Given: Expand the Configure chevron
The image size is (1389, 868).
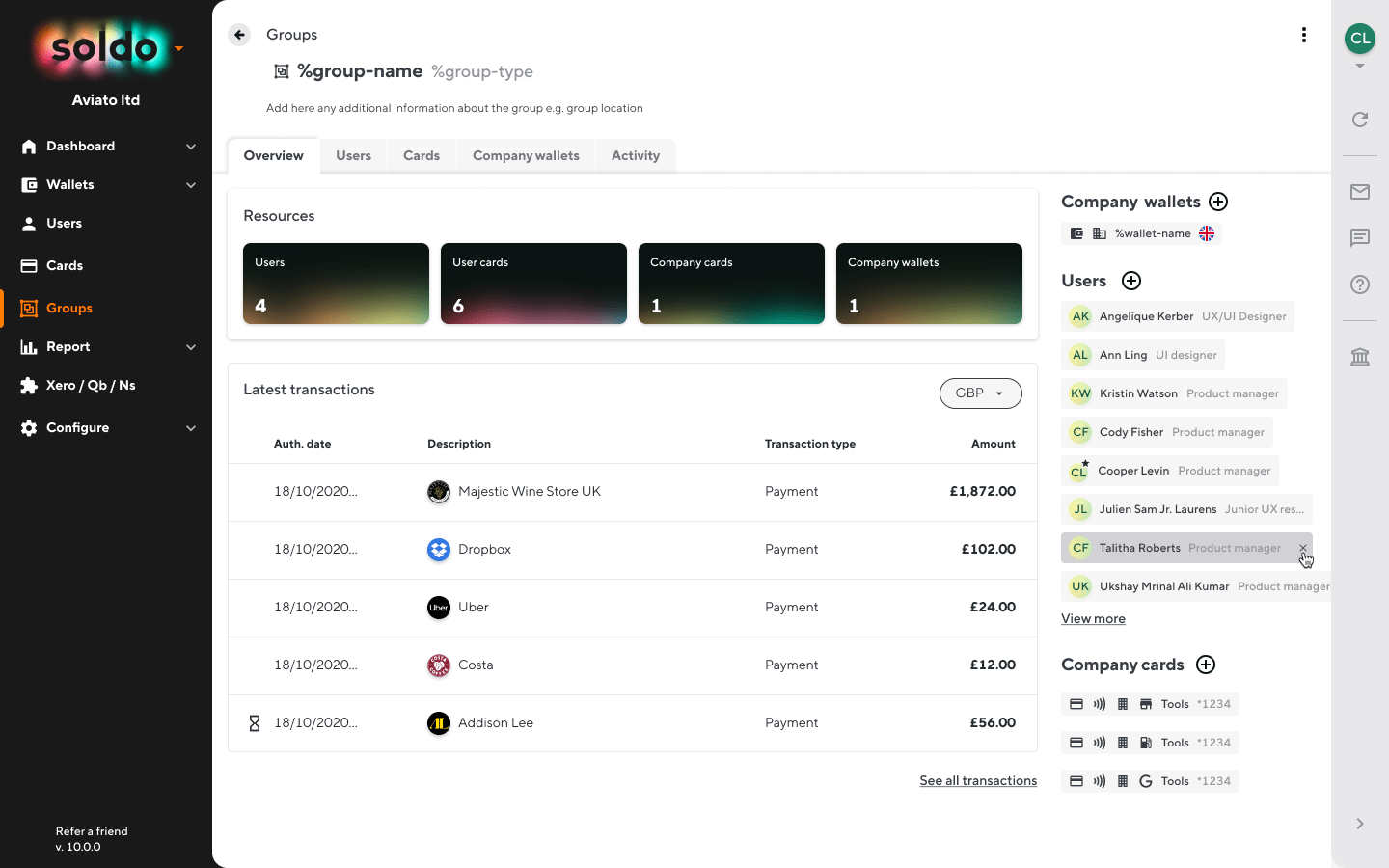Looking at the screenshot, I should click(191, 428).
